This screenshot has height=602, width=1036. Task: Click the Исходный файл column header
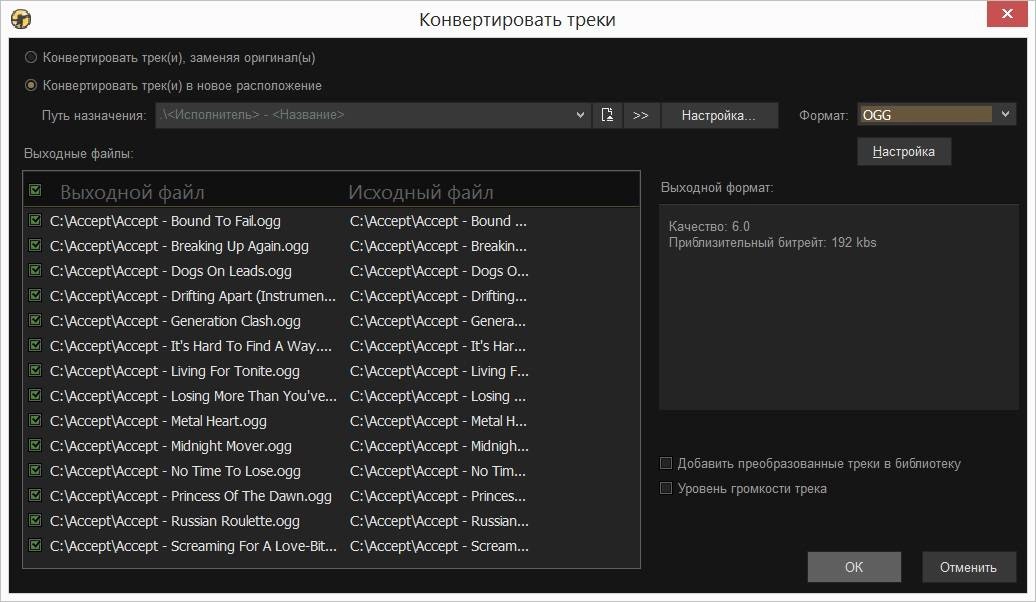click(x=421, y=192)
